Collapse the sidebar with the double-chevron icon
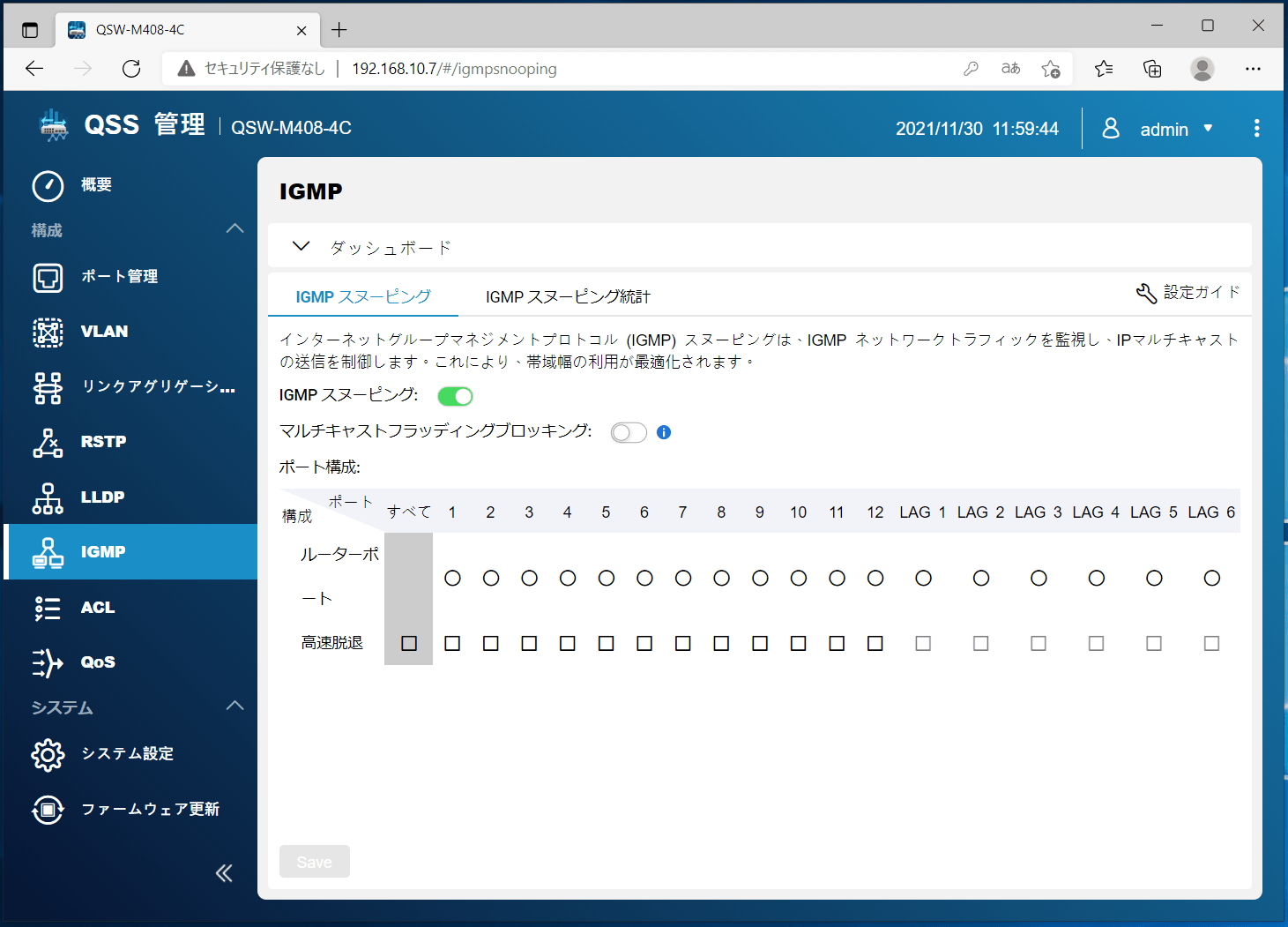The image size is (1288, 927). point(224,873)
